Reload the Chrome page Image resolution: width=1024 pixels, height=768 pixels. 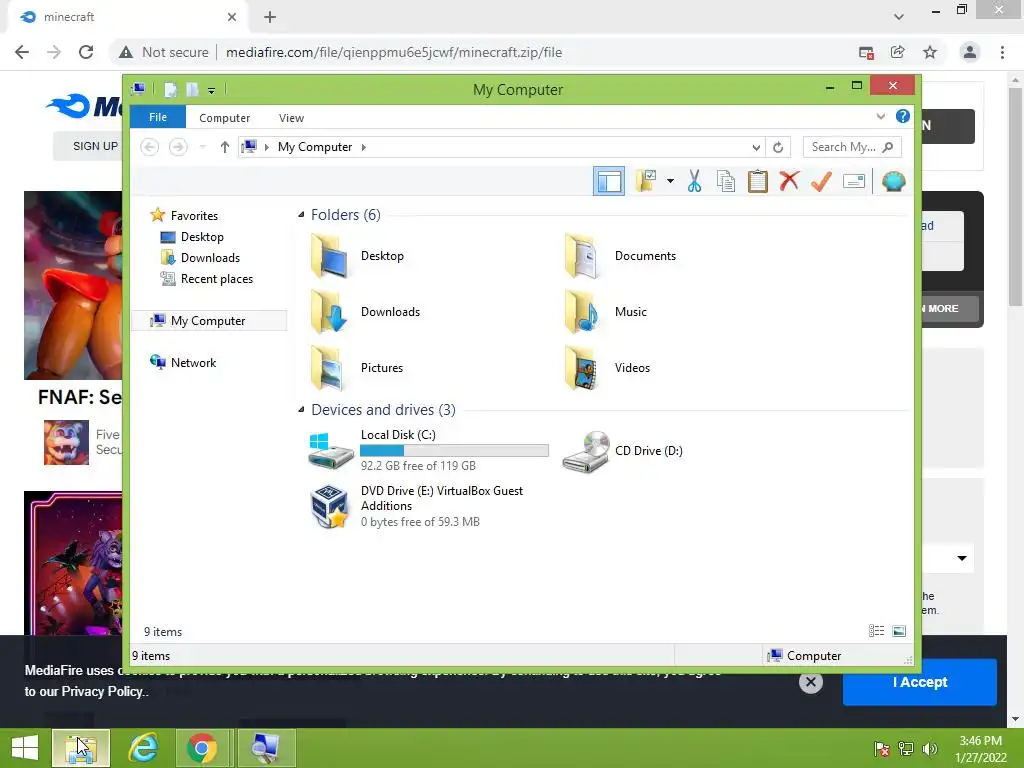tap(86, 52)
